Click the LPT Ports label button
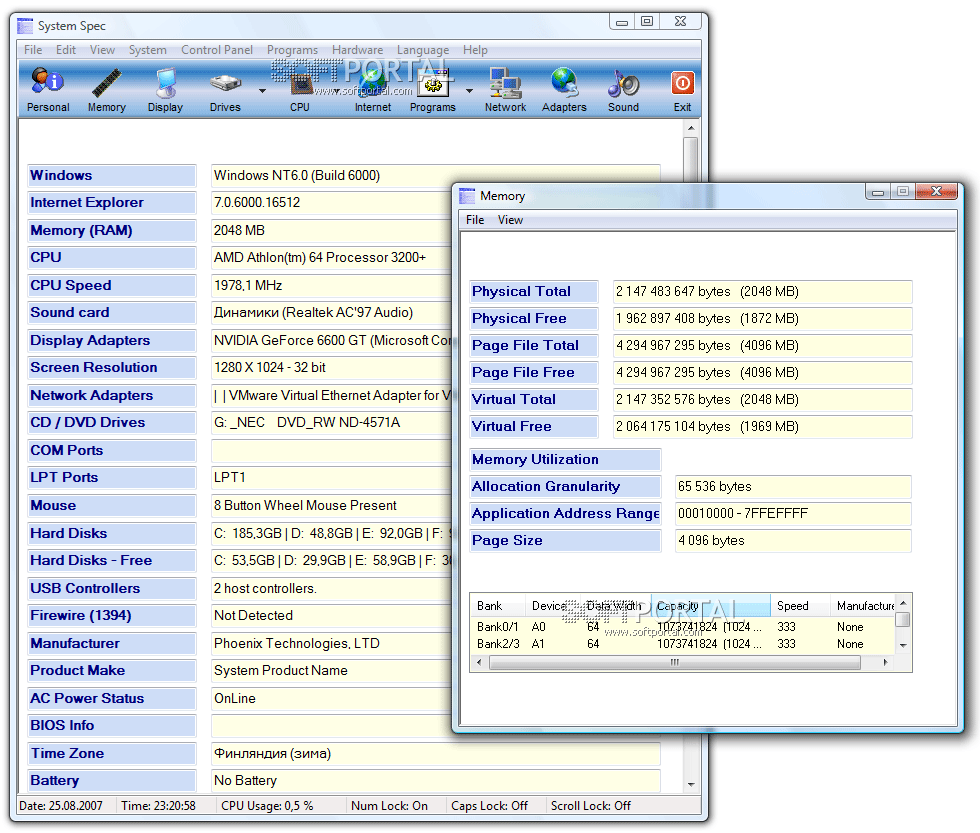This screenshot has height=833, width=980. [x=112, y=477]
